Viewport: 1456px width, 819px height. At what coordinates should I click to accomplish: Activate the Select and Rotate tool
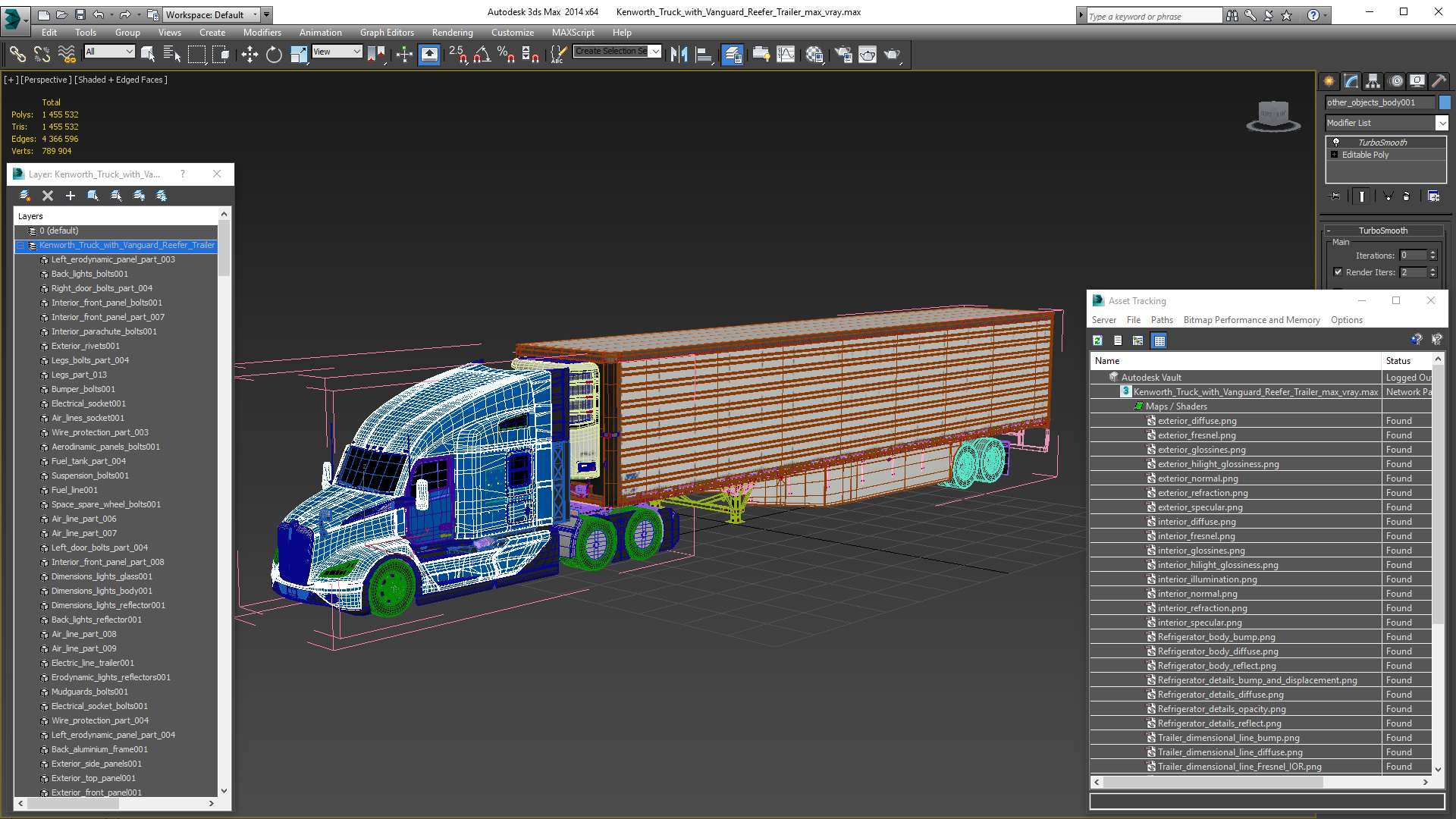point(274,54)
